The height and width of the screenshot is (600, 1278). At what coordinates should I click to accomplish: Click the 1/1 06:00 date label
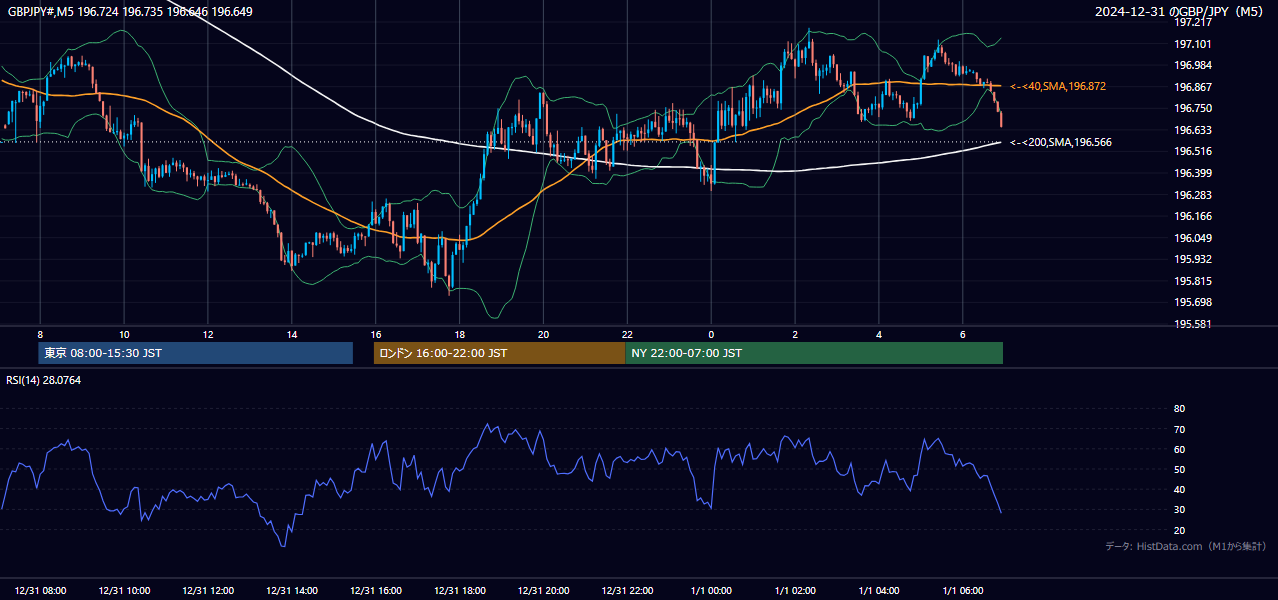click(963, 591)
